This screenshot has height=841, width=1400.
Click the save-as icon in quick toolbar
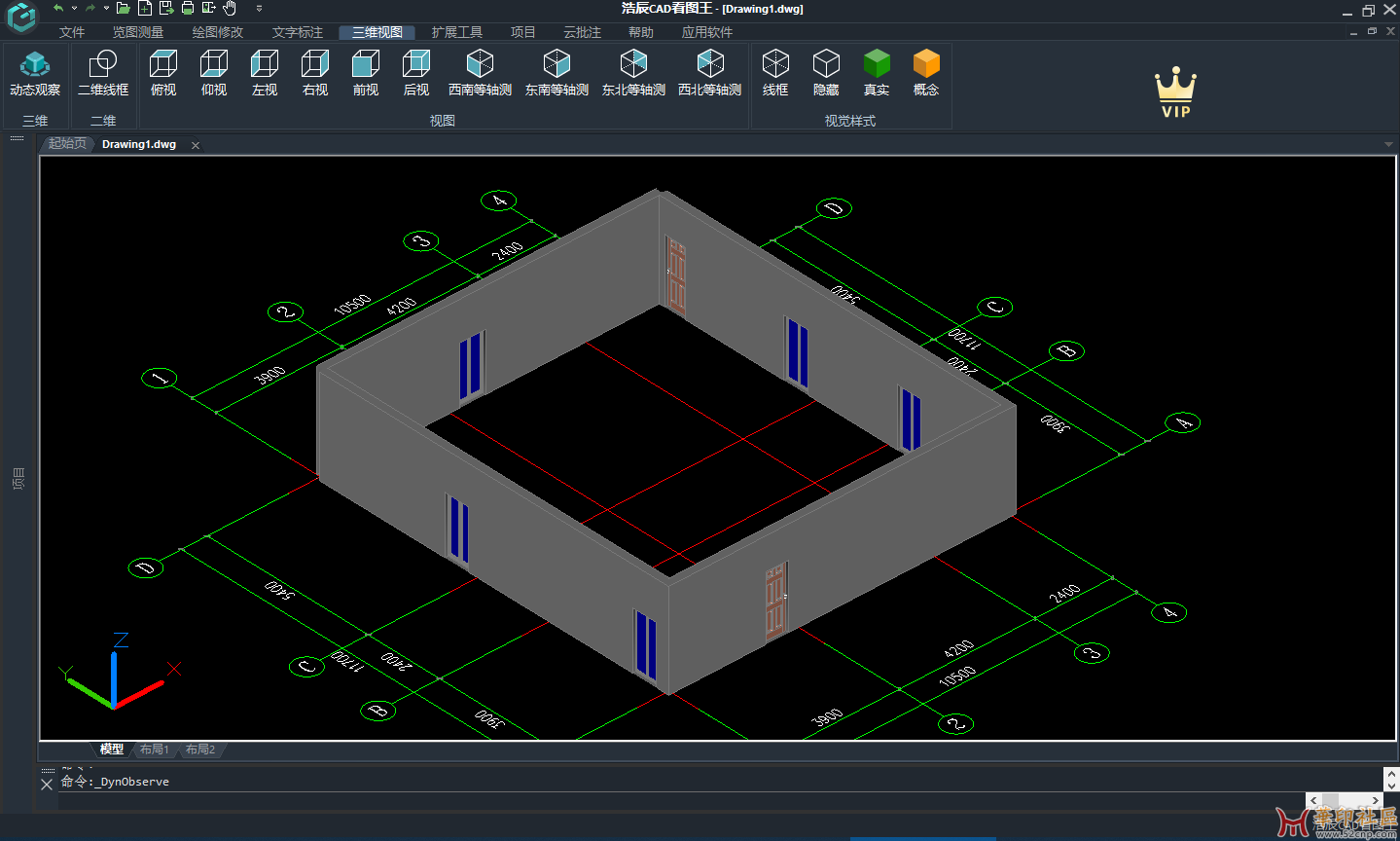166,8
